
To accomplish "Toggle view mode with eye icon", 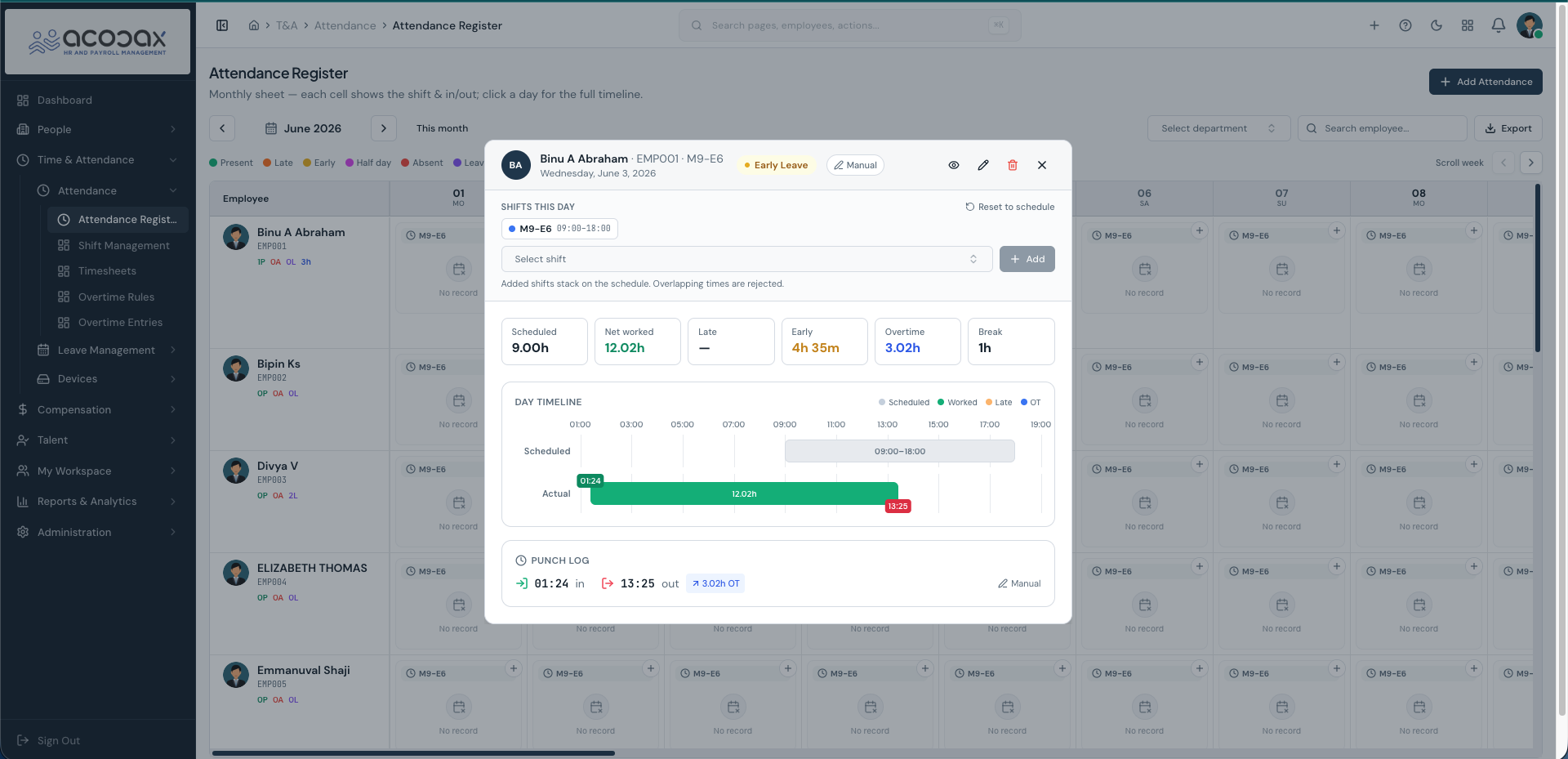I will 954,165.
